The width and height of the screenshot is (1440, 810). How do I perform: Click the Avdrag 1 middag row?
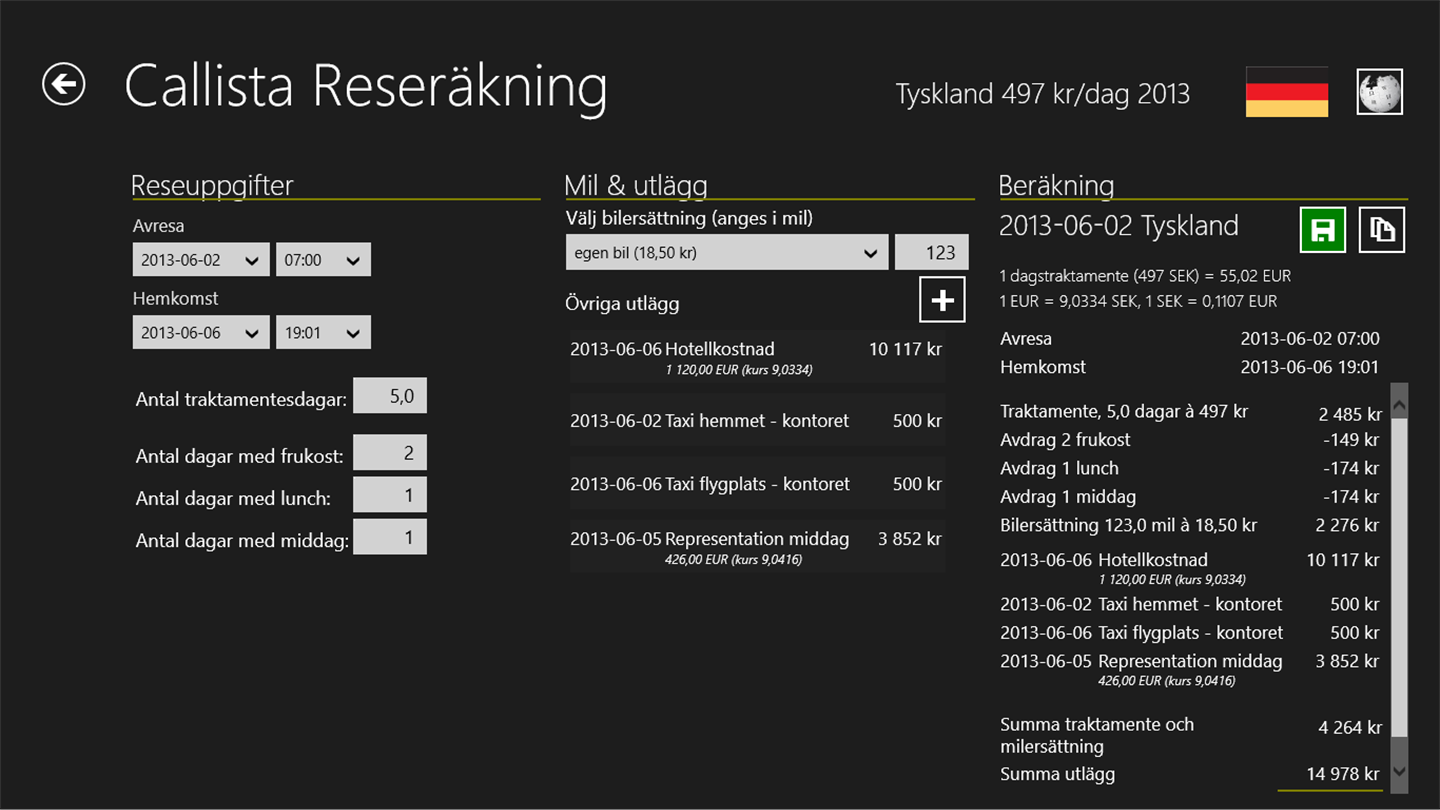[1190, 497]
